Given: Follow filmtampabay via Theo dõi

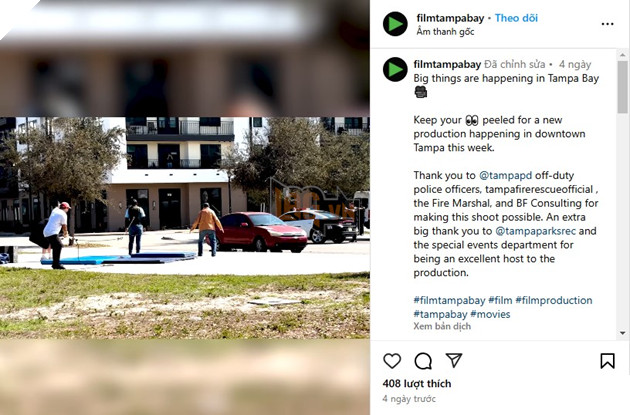Looking at the screenshot, I should 516,18.
